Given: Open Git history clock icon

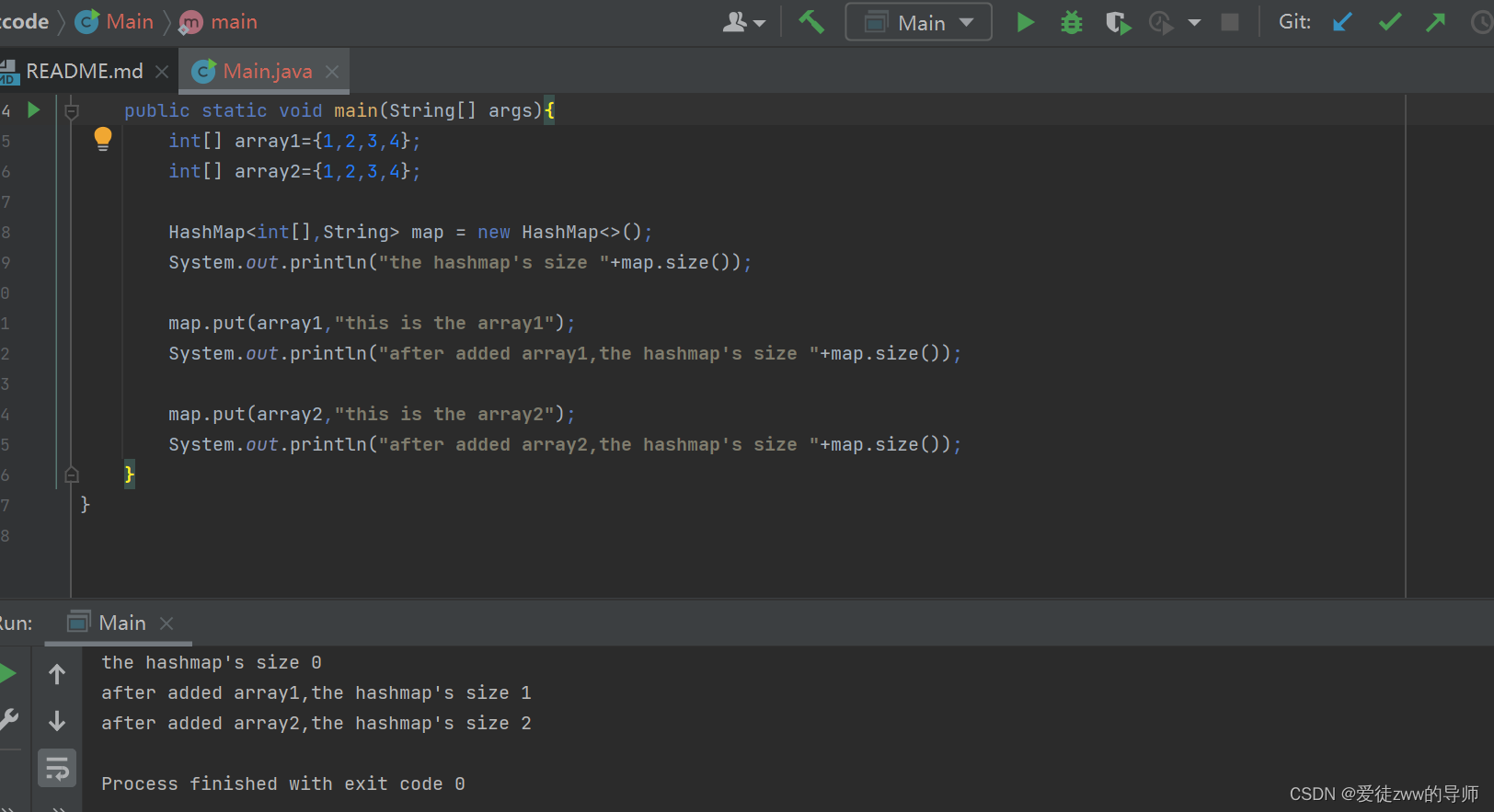Looking at the screenshot, I should [x=1482, y=22].
